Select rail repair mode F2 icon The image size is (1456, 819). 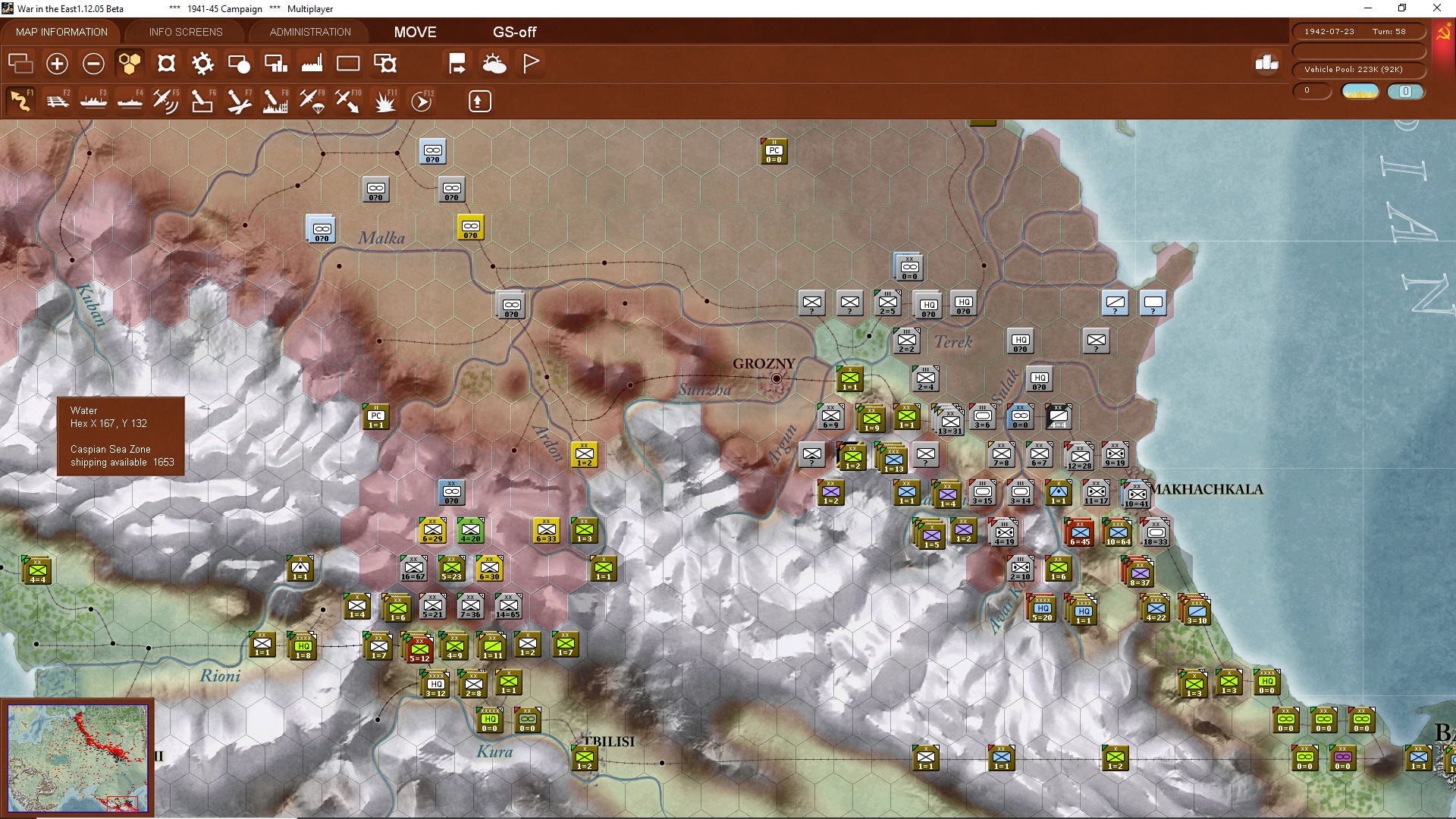point(58,101)
